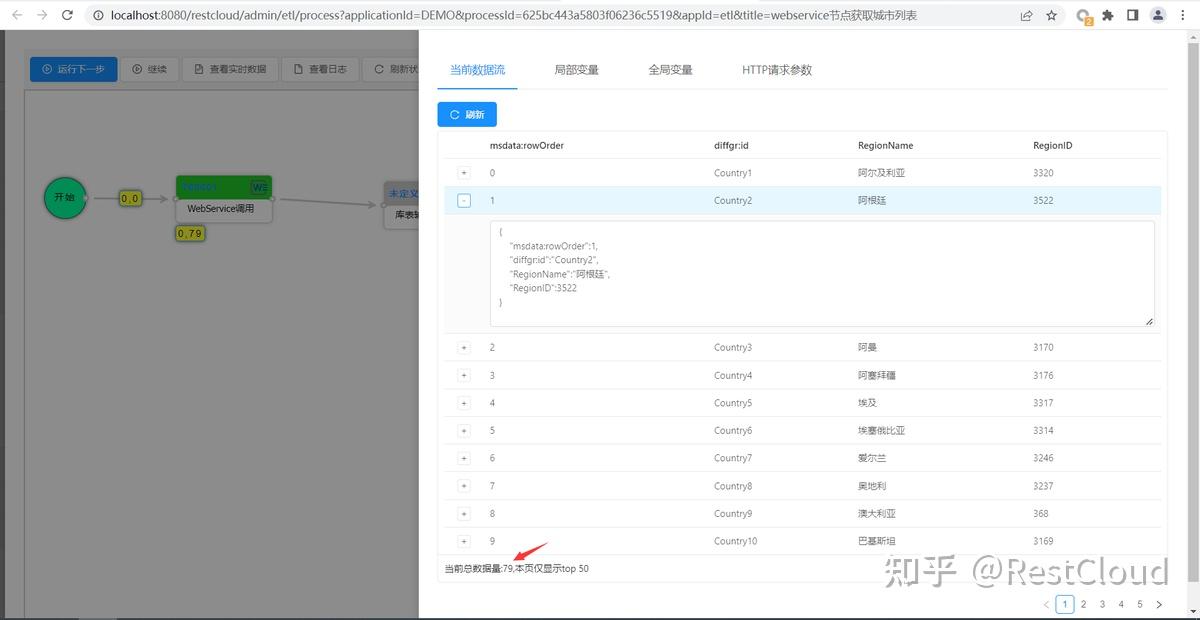1200x620 pixels.
Task: Switch to the 局部变量 tab
Action: pos(576,70)
